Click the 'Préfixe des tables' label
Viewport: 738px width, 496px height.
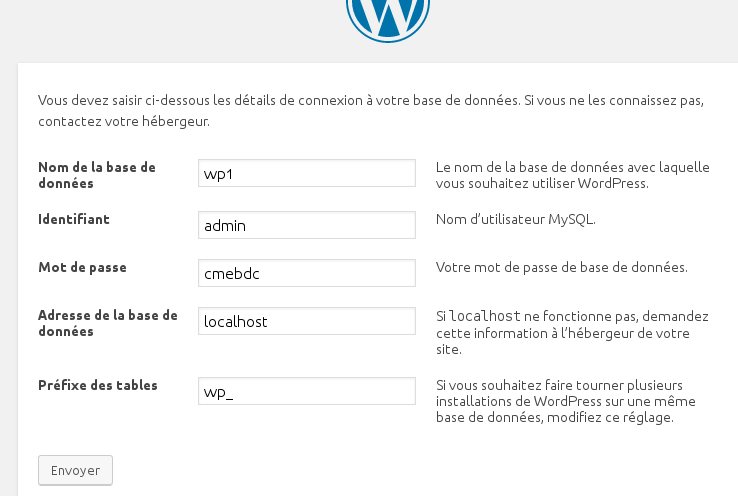[x=97, y=385]
